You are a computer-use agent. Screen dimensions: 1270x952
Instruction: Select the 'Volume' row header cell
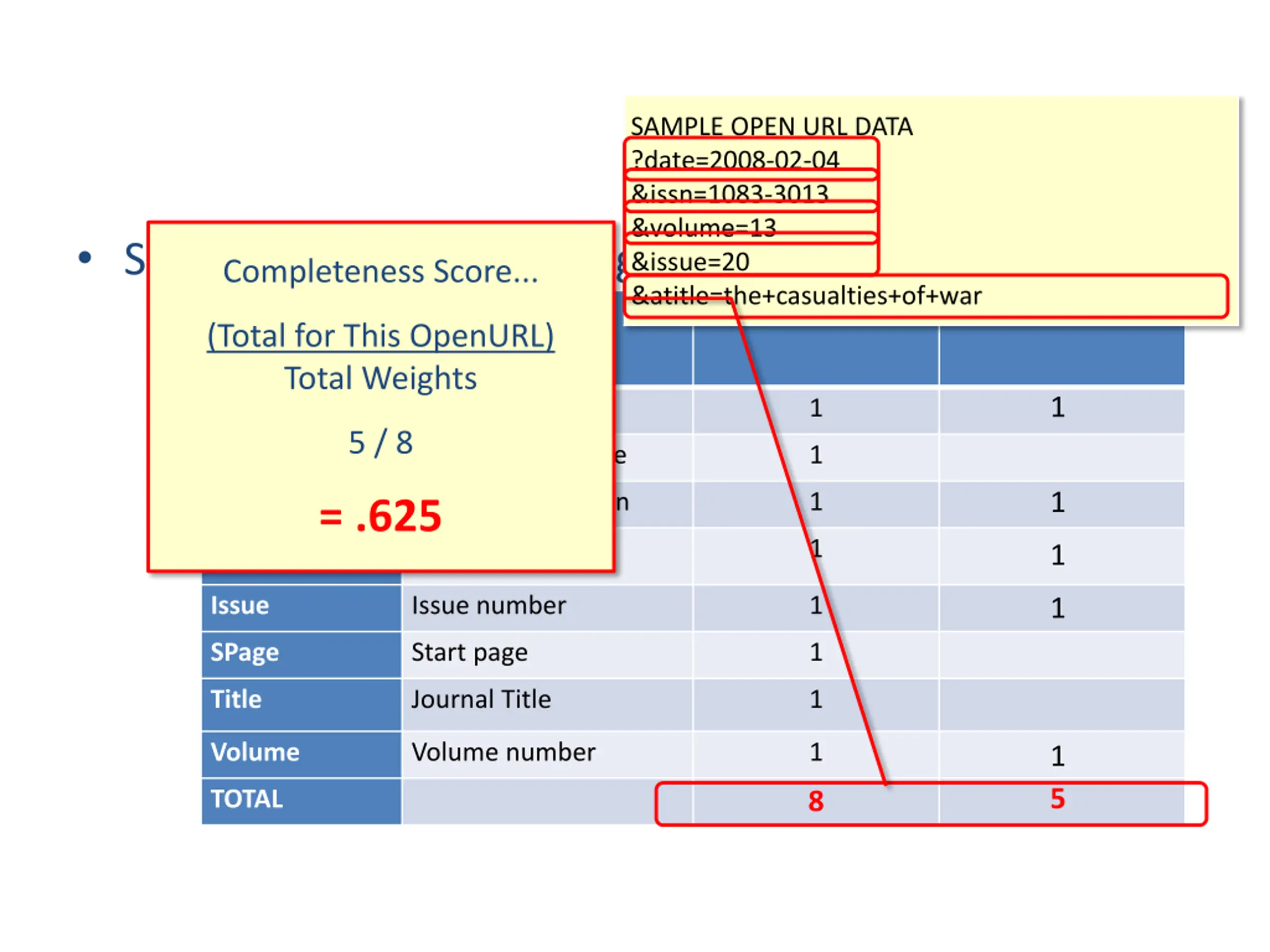coord(302,754)
